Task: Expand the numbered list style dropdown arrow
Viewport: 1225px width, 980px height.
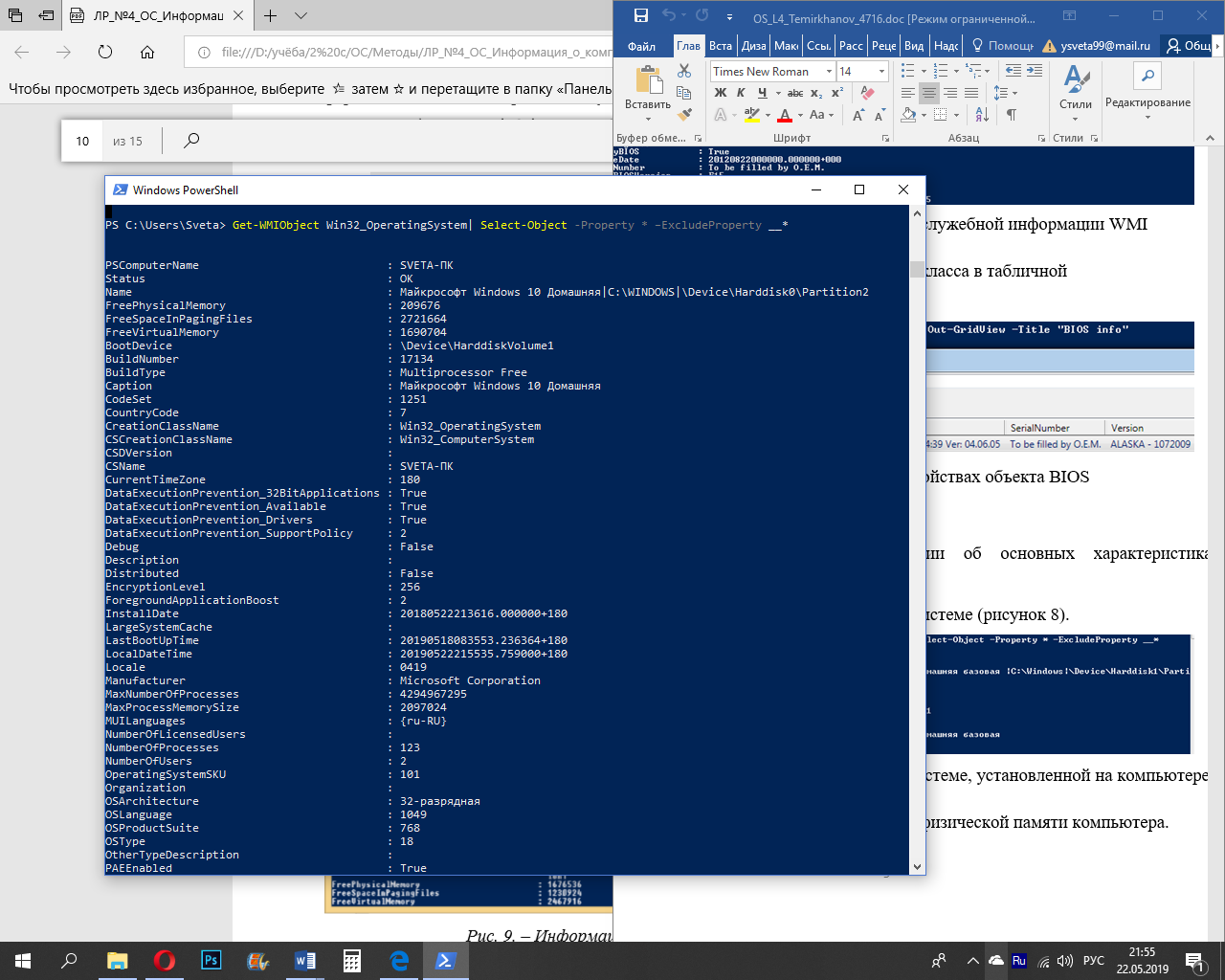Action: tap(956, 71)
